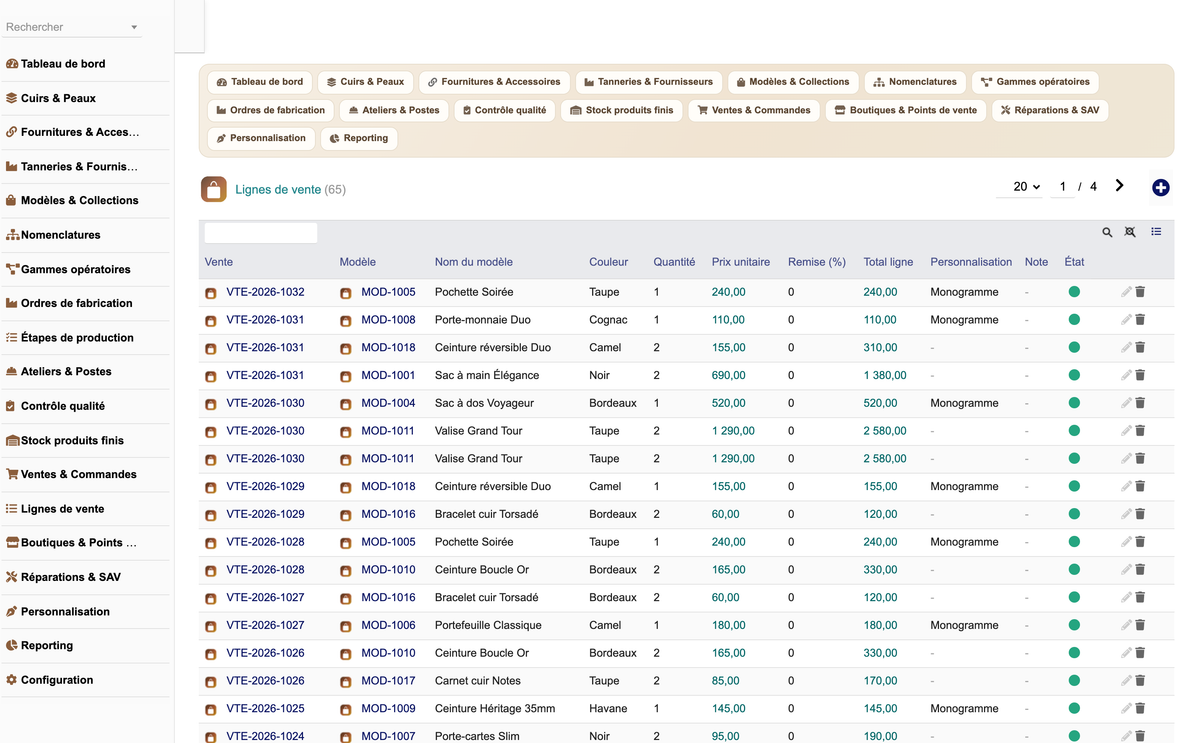Click the Ventes & Commandes cart sidebar icon
The height and width of the screenshot is (743, 1200).
click(12, 474)
